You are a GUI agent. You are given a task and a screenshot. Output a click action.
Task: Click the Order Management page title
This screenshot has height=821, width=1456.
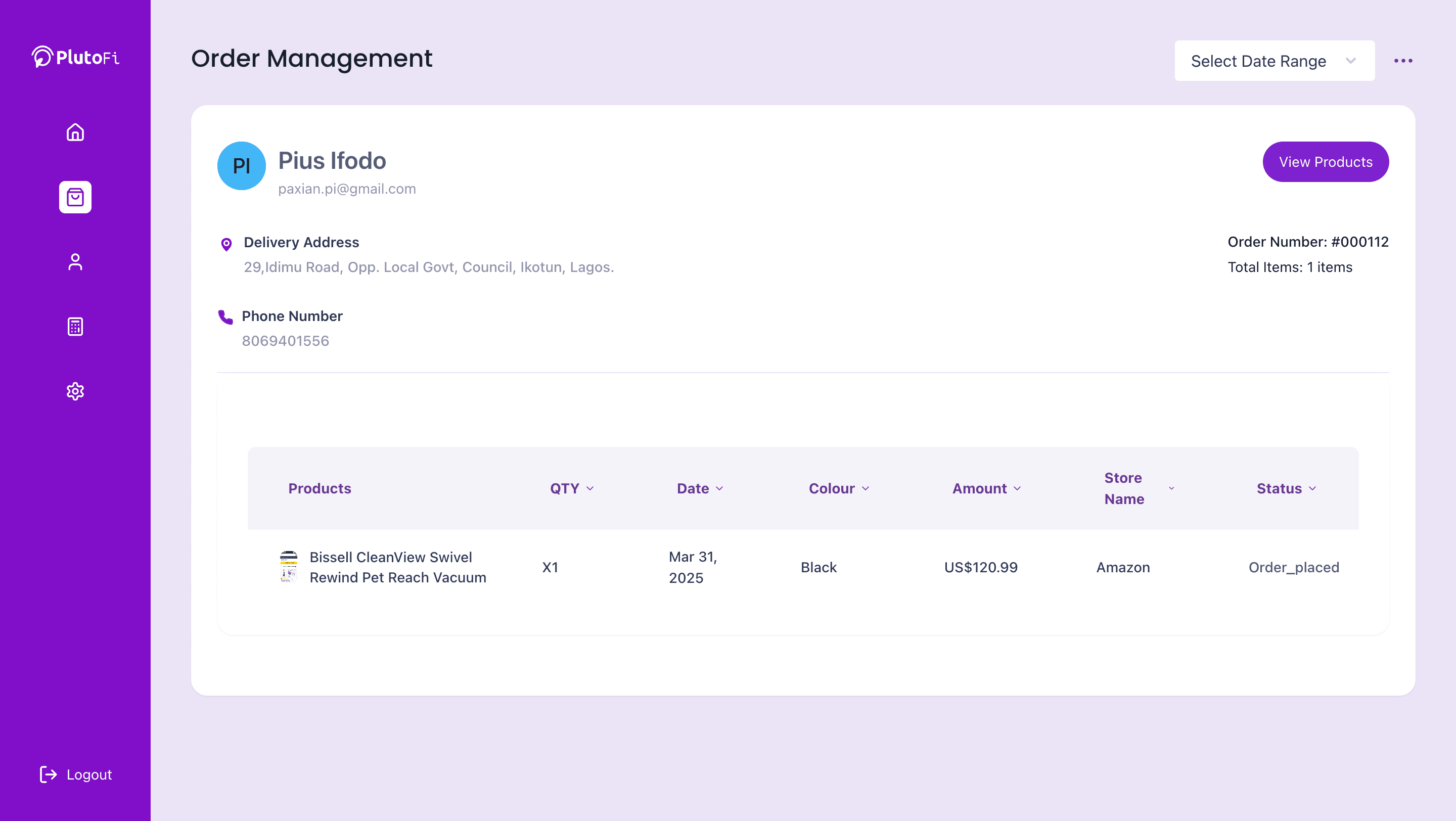[x=311, y=59]
